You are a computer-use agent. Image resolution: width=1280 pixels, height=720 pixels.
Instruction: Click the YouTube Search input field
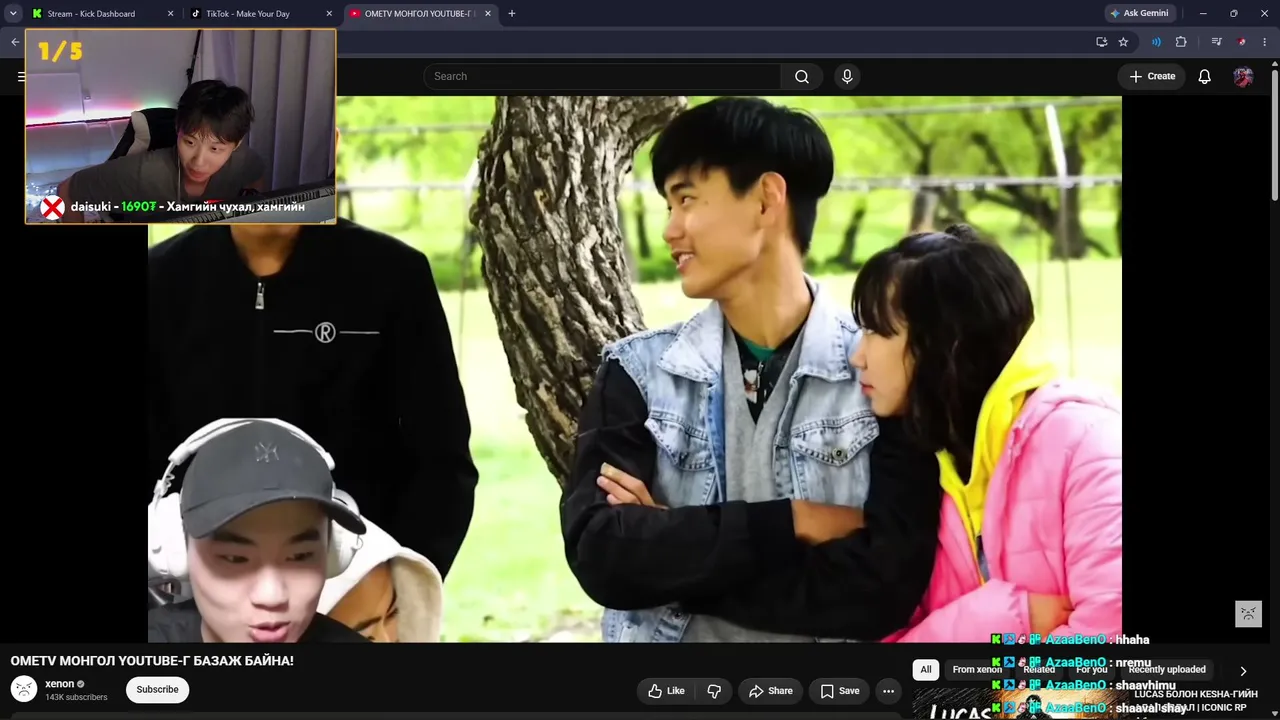602,76
